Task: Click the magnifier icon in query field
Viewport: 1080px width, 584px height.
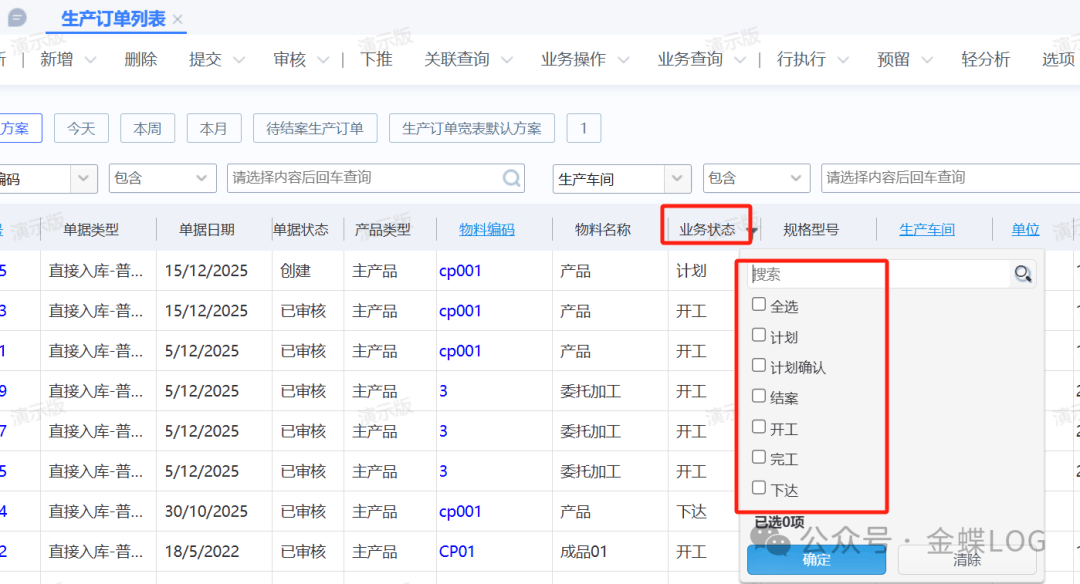Action: pos(512,178)
